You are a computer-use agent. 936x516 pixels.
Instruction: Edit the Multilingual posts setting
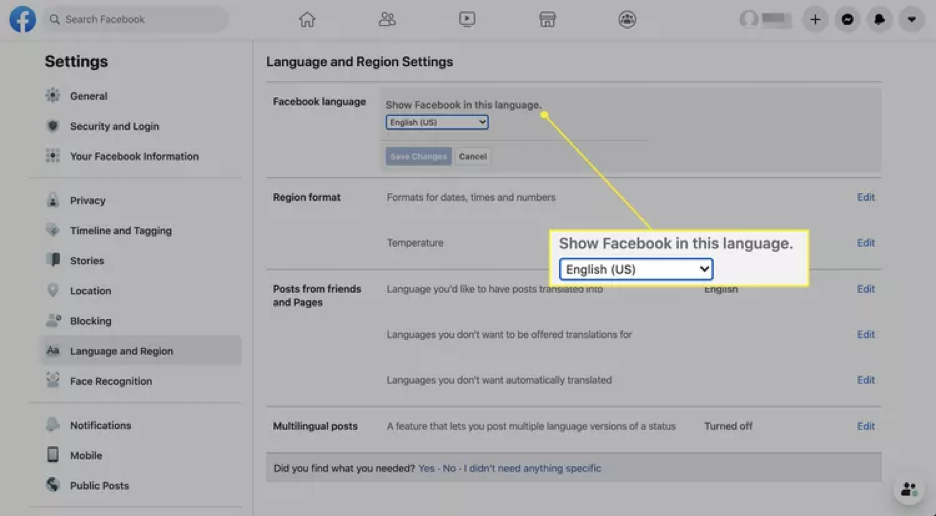pyautogui.click(x=865, y=426)
